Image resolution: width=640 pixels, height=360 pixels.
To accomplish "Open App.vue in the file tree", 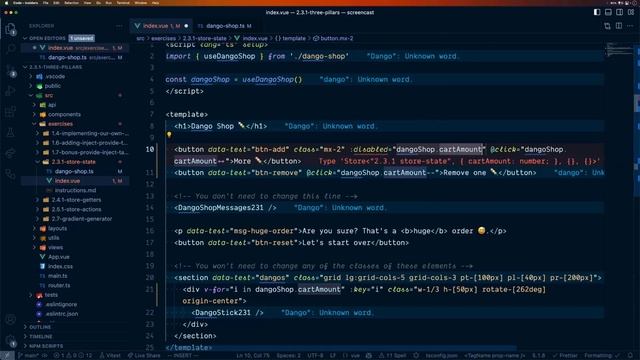I will [59, 257].
